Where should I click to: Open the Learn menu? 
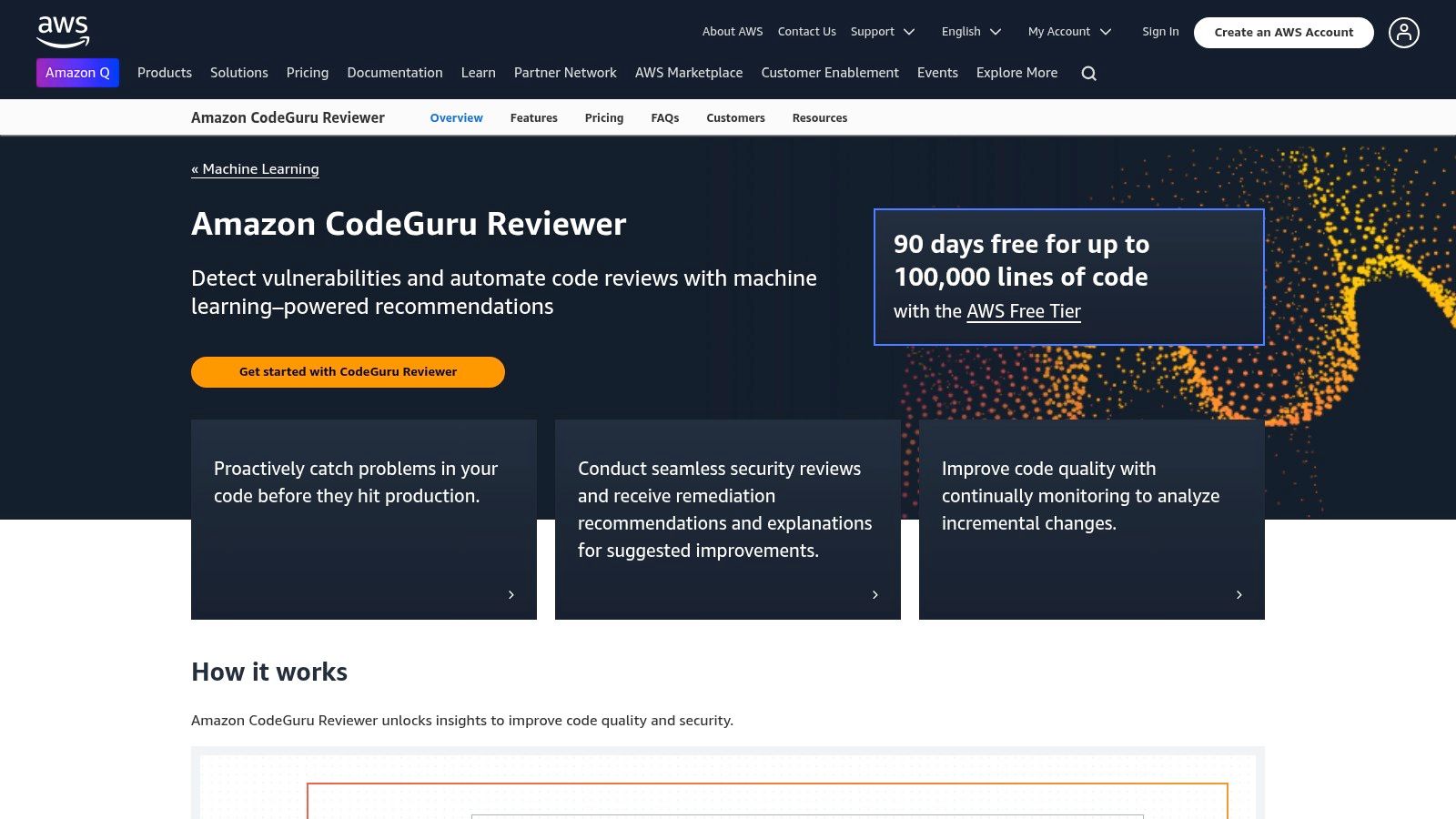click(479, 73)
